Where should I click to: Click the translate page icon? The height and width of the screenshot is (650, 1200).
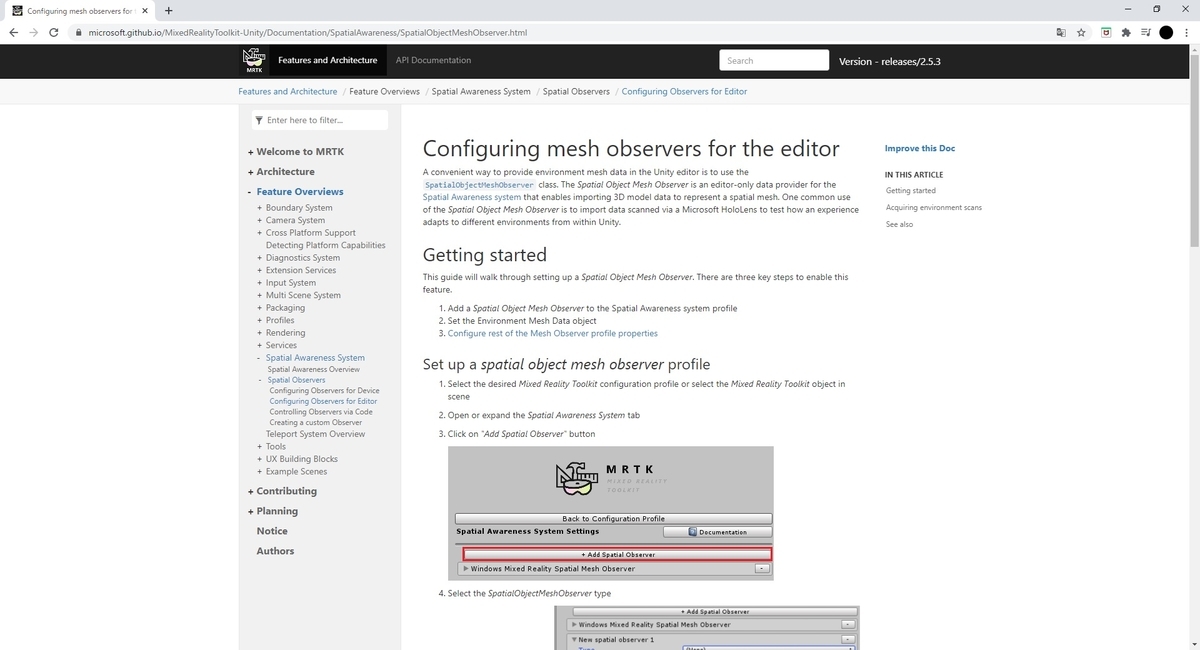click(1061, 32)
